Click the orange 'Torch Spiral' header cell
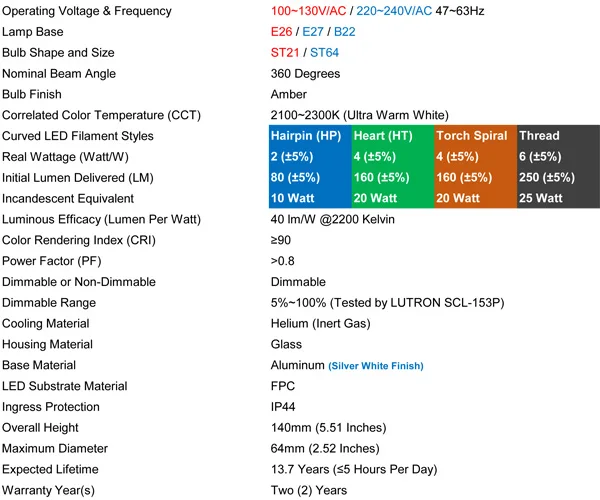 point(476,135)
